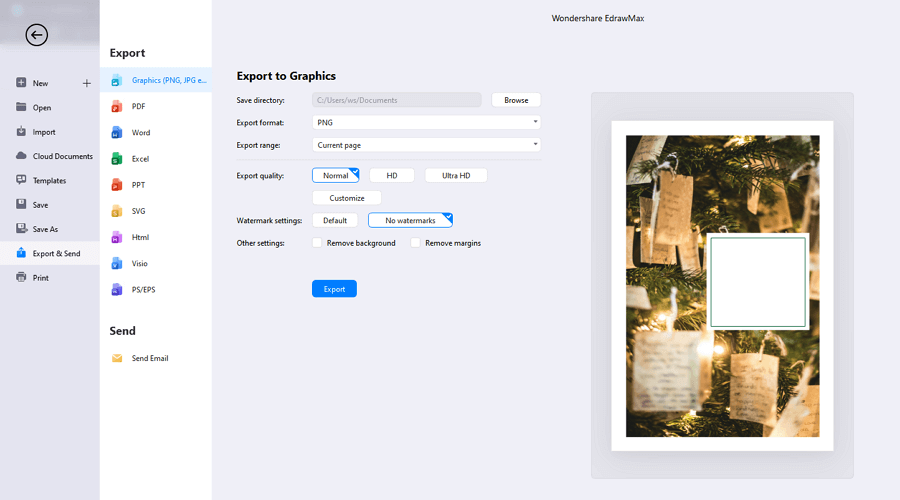Click the Print printer icon

[x=21, y=277]
